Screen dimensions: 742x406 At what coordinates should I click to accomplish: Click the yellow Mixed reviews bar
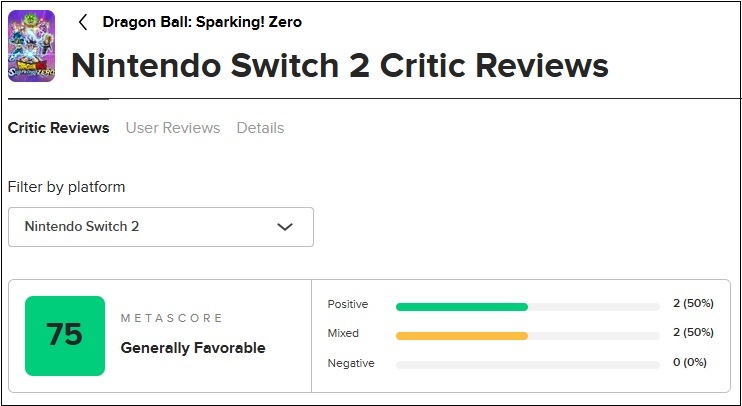(461, 335)
